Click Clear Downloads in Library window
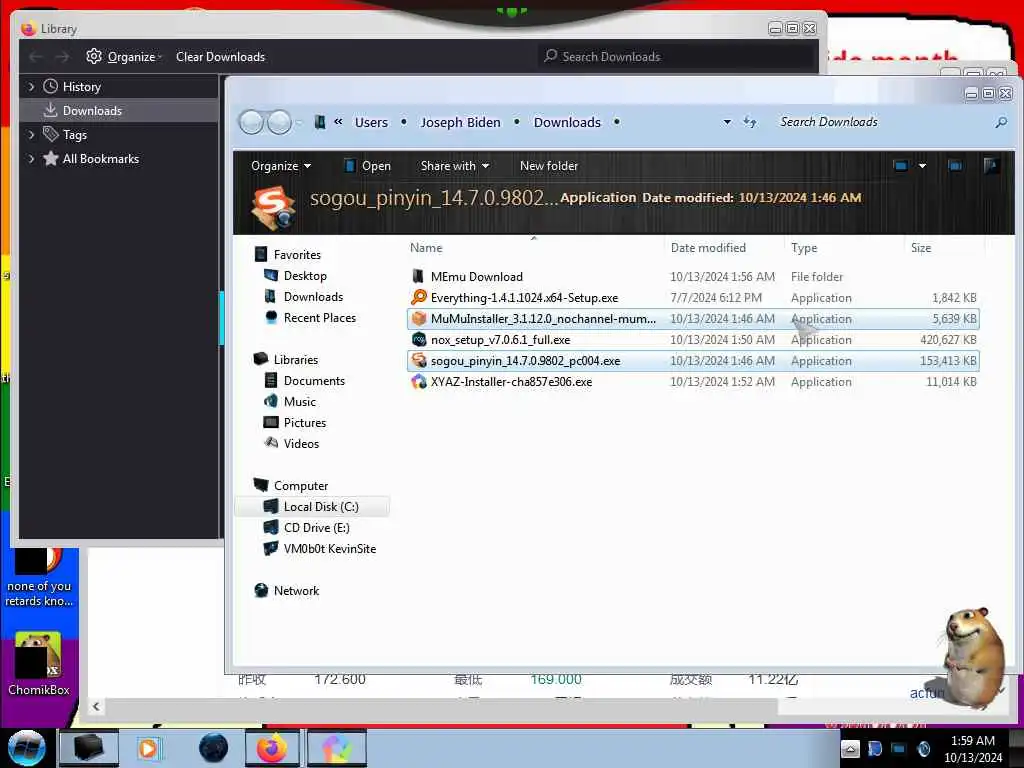This screenshot has width=1024, height=768. [x=220, y=57]
